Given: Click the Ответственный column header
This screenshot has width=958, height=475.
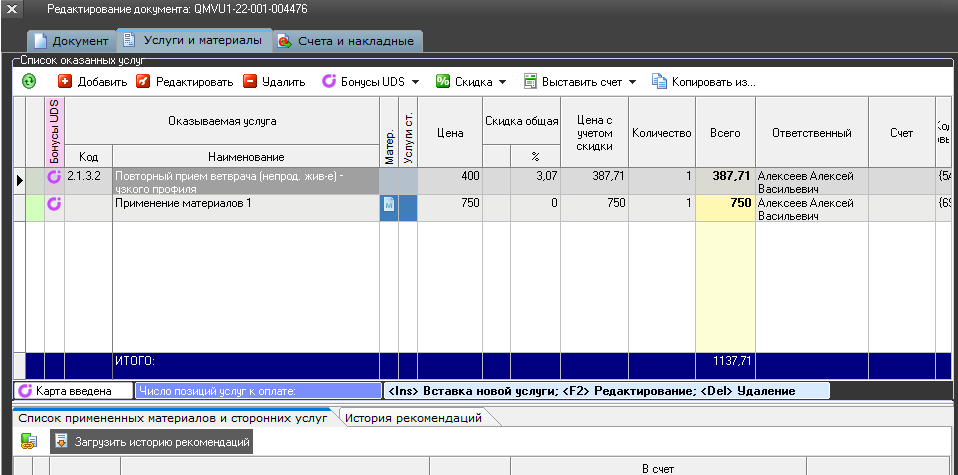Looking at the screenshot, I should tap(811, 133).
